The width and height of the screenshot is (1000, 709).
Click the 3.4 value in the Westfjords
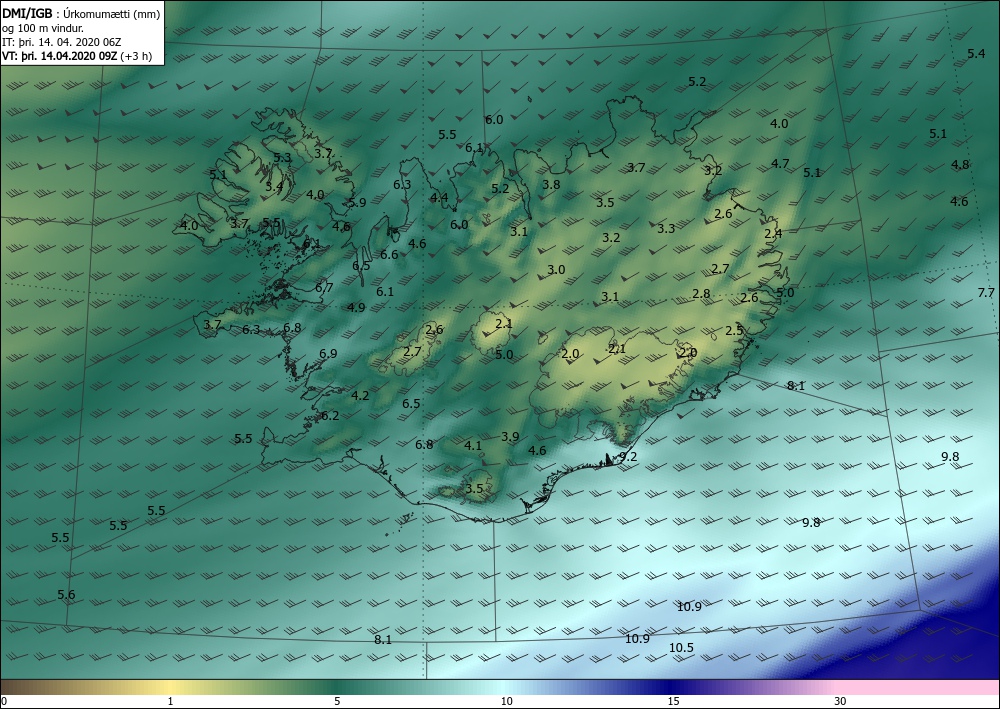coord(274,187)
